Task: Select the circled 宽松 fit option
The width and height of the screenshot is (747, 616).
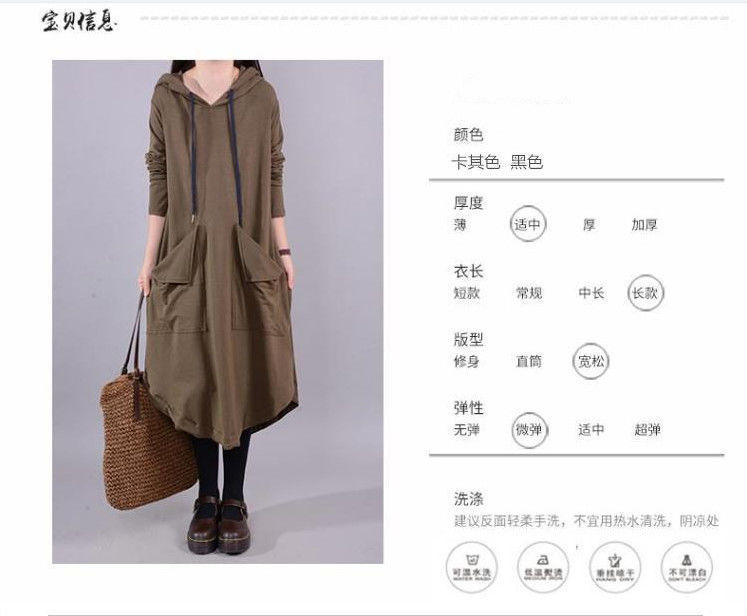Action: click(x=591, y=361)
